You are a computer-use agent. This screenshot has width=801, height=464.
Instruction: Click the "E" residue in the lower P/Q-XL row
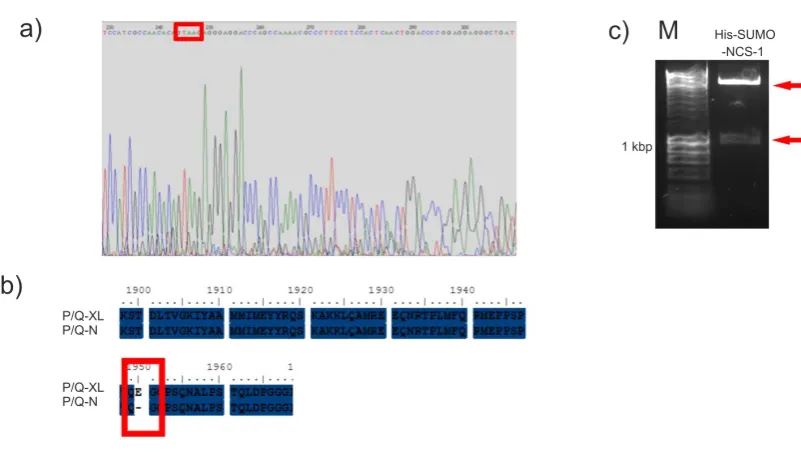(x=139, y=392)
